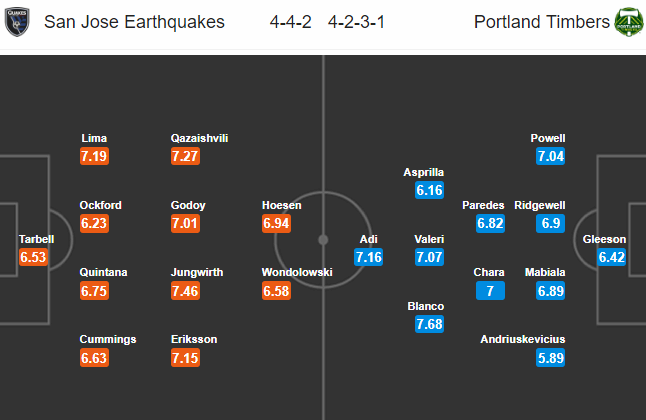646x420 pixels.
Task: Select Valeri's player name
Action: 427,239
